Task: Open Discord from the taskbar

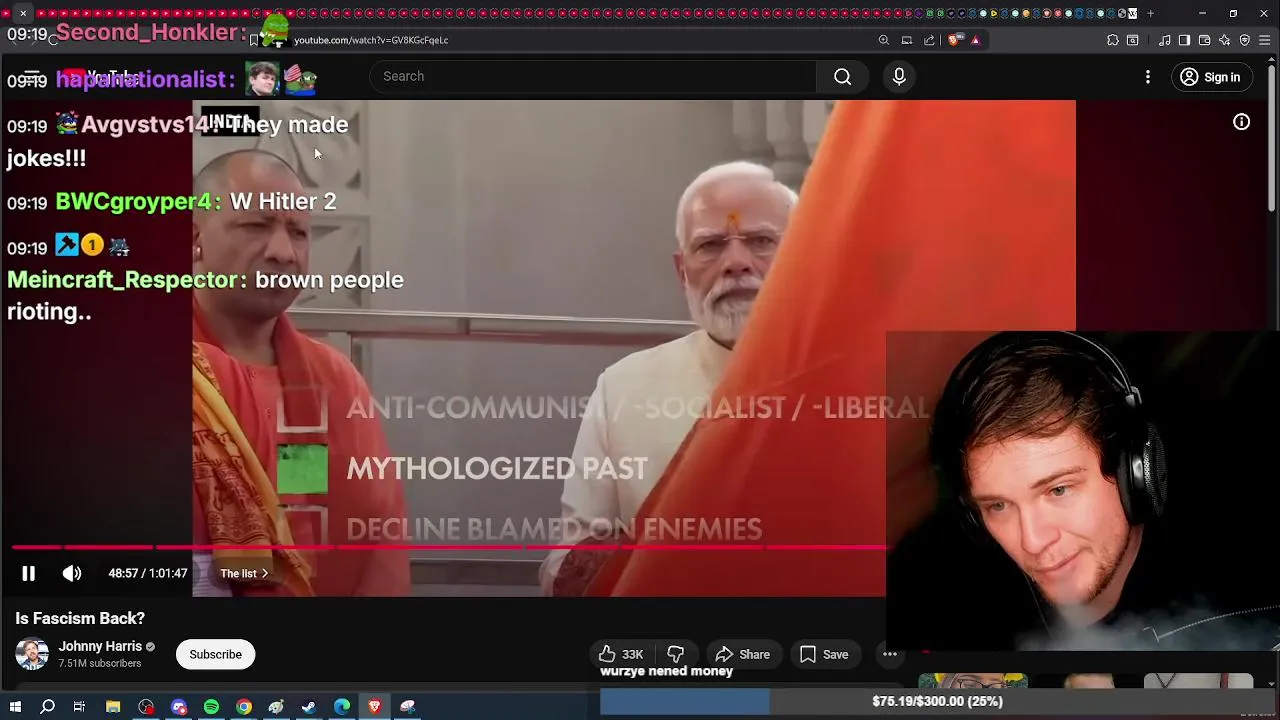Action: (x=179, y=707)
